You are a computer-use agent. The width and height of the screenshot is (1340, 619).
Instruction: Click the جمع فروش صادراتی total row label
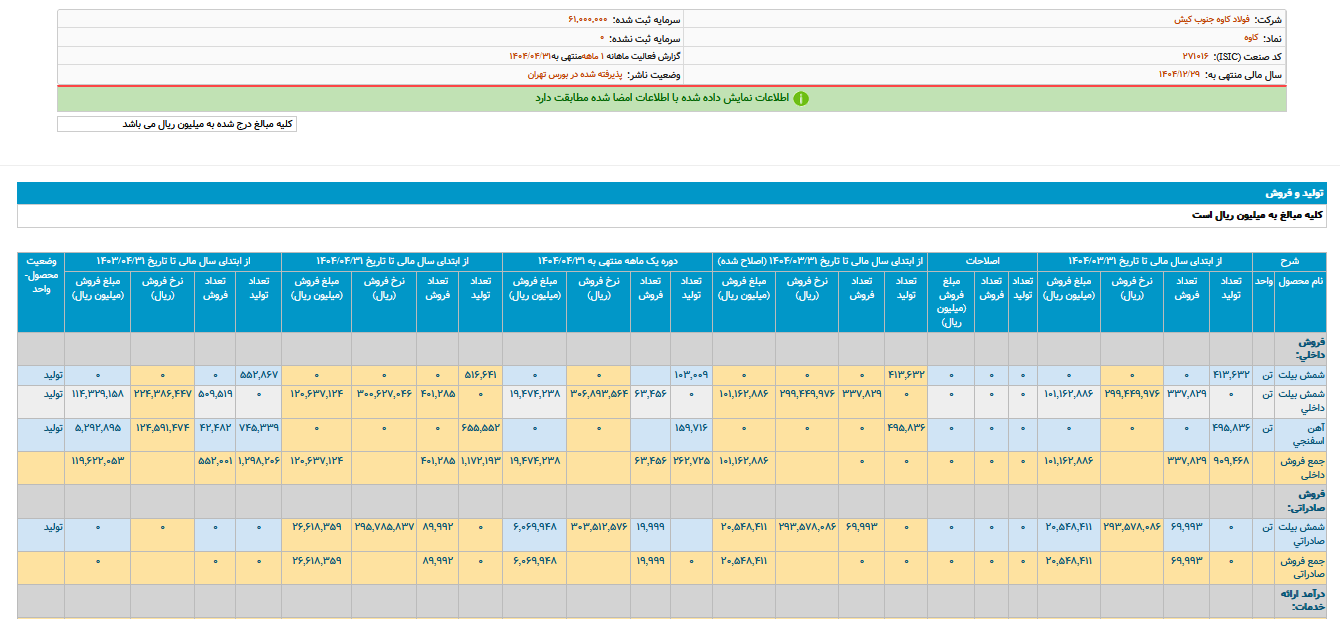tap(1300, 566)
